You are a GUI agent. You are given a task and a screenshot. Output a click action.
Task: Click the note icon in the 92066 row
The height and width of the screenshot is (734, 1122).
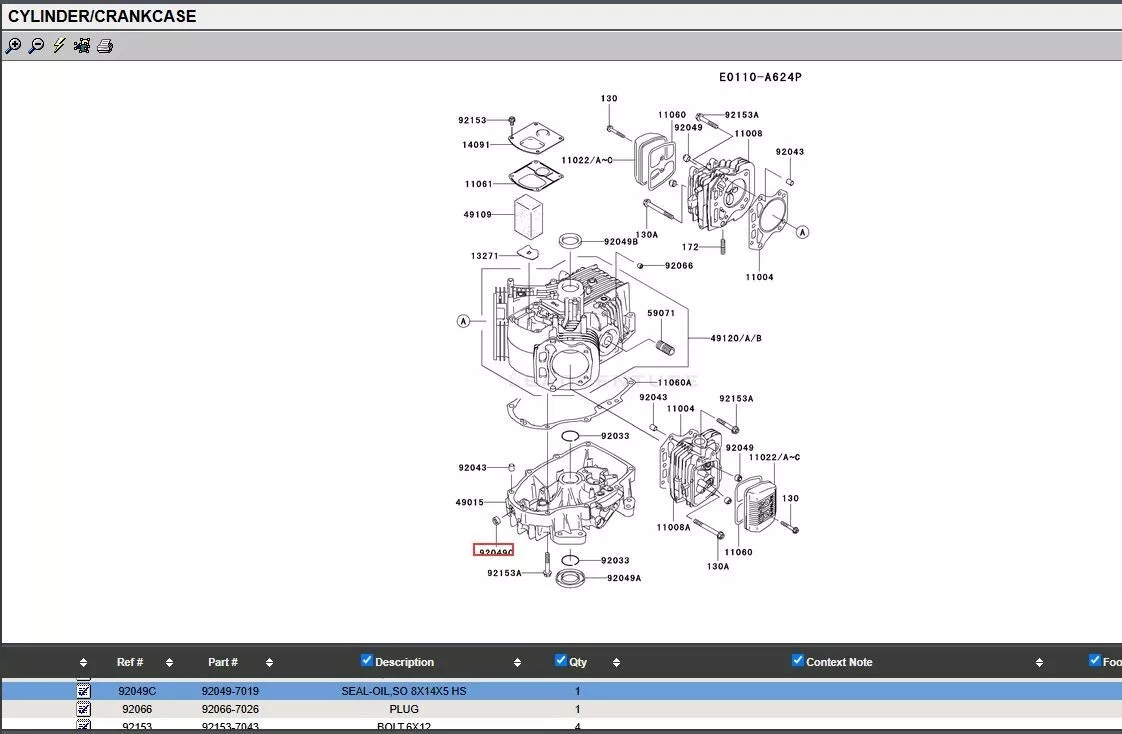84,709
